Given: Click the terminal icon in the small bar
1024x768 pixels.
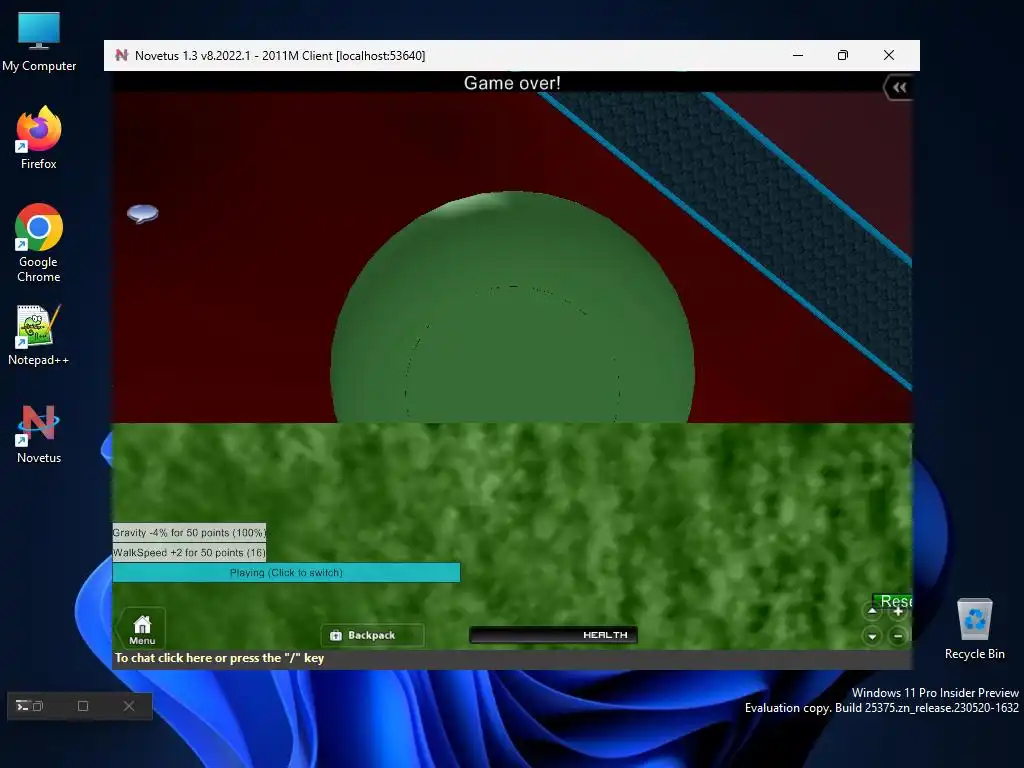Looking at the screenshot, I should 22,706.
